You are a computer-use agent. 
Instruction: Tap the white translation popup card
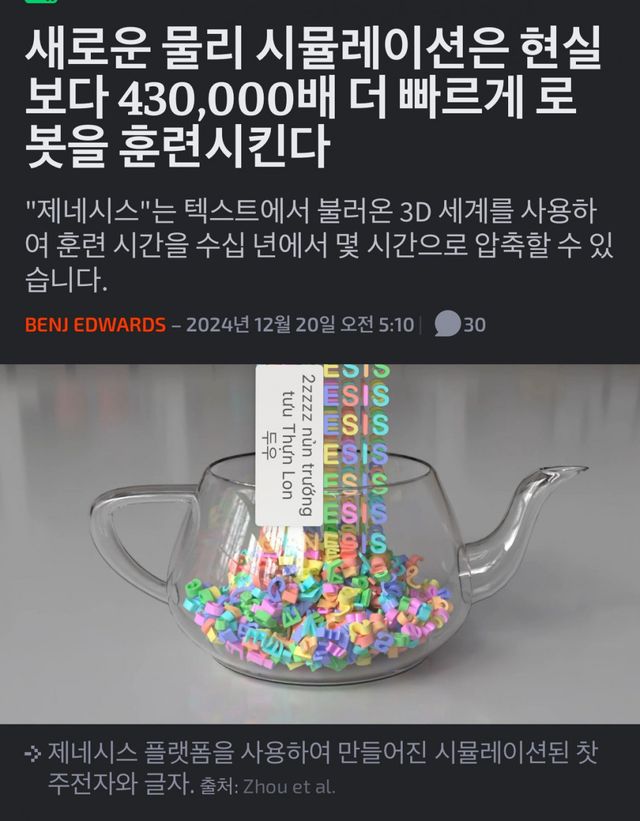point(289,446)
